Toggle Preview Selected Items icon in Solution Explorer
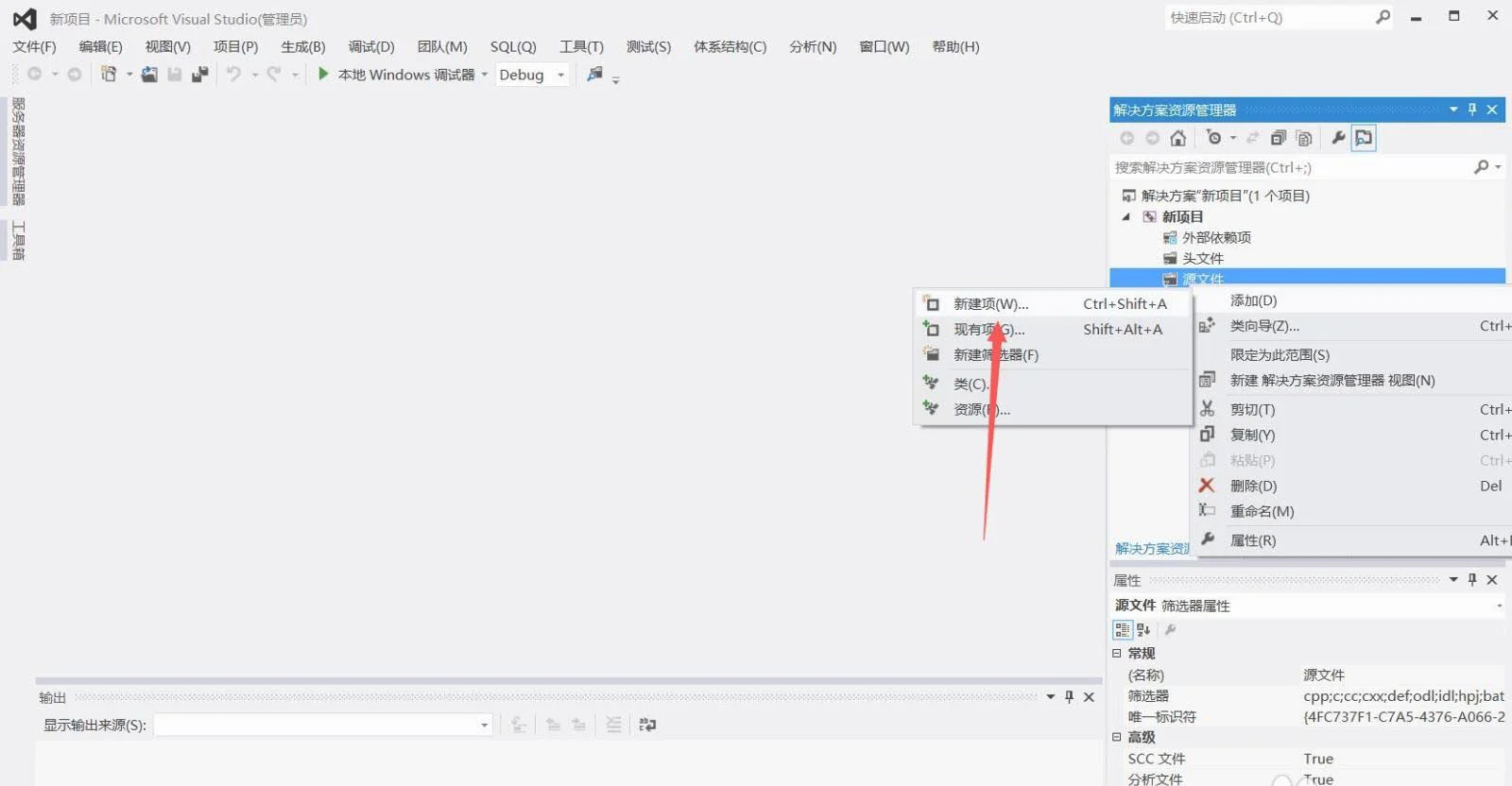The image size is (1512, 786). tap(1364, 138)
